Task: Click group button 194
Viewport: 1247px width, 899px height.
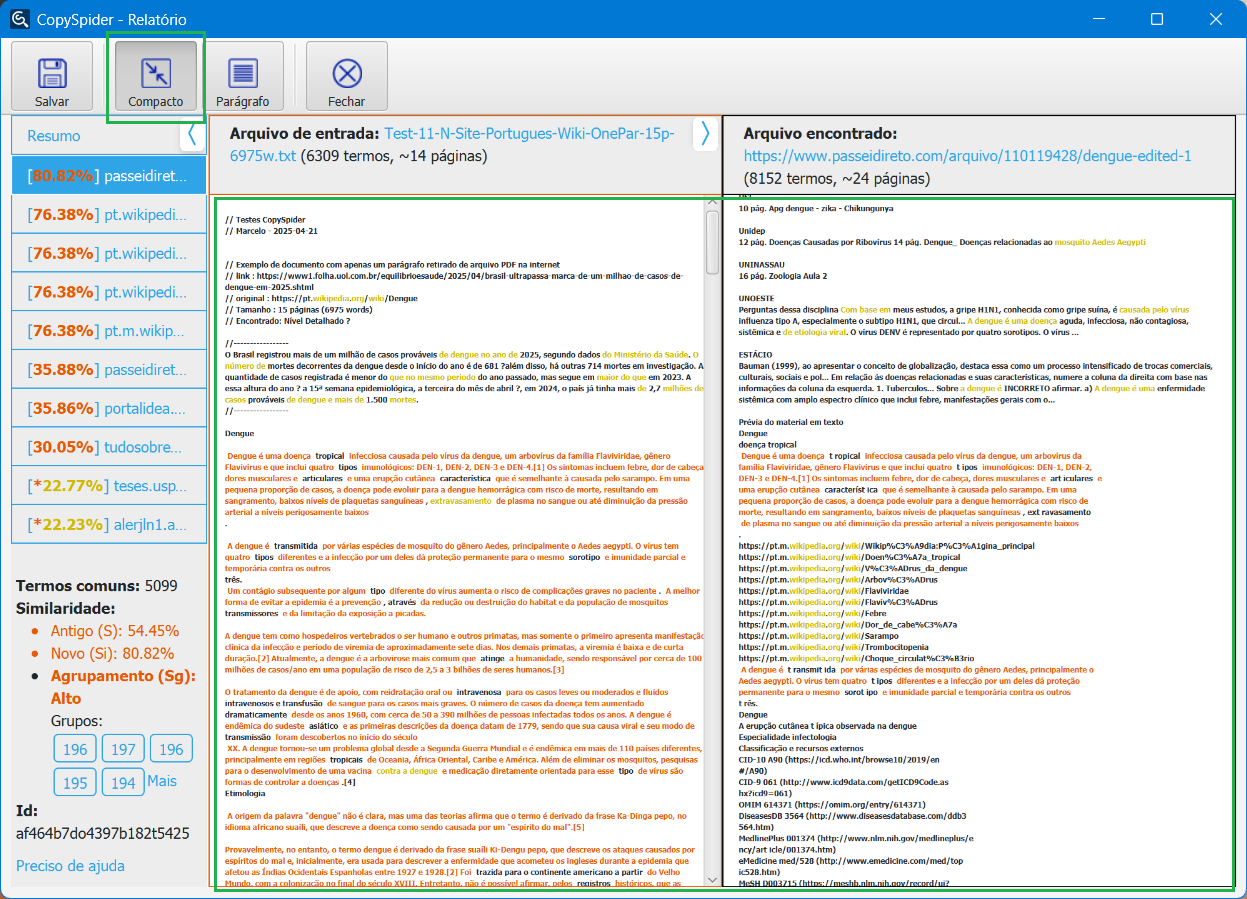Action: (123, 783)
